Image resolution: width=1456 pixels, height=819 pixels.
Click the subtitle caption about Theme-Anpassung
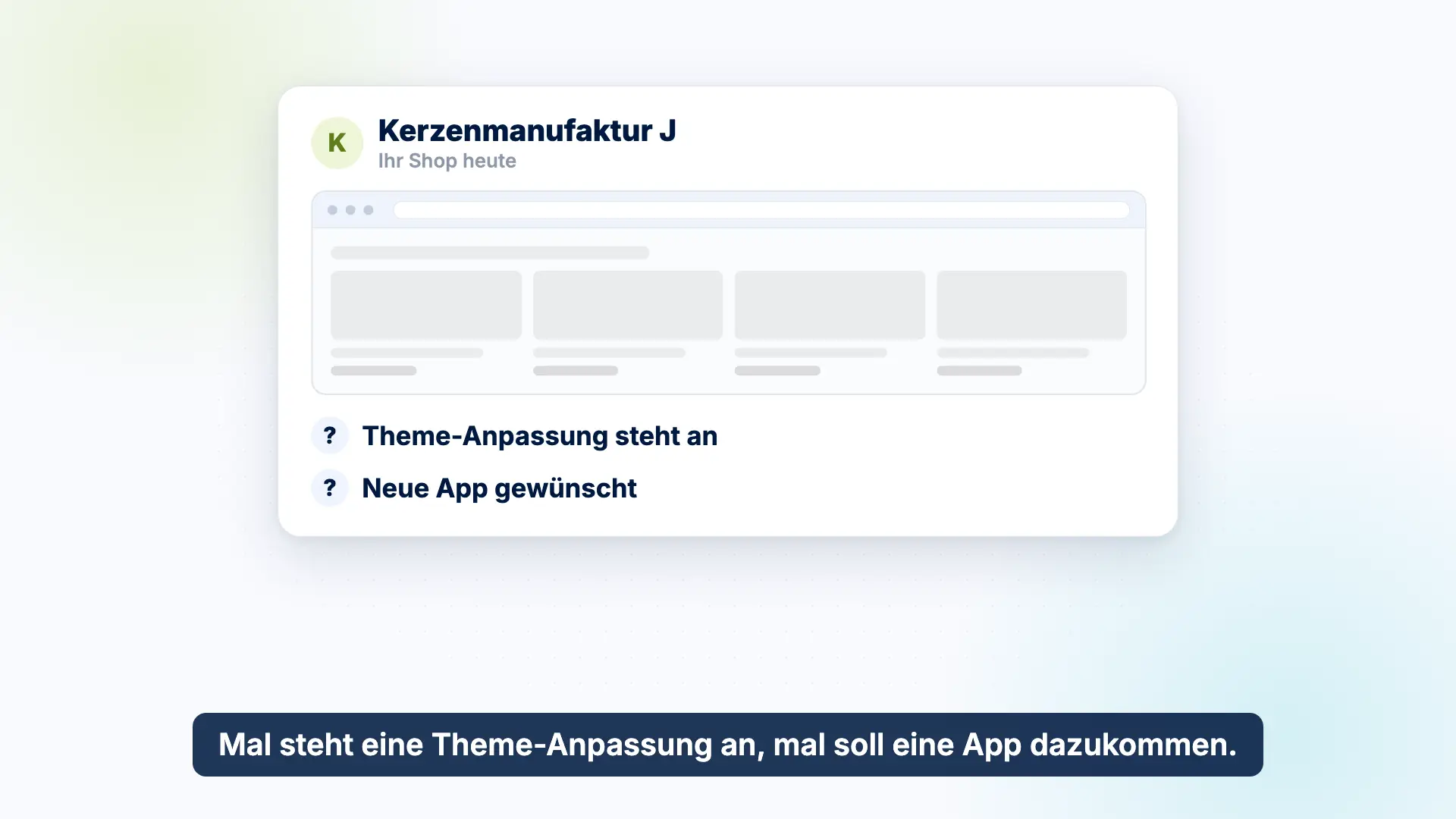click(x=728, y=745)
